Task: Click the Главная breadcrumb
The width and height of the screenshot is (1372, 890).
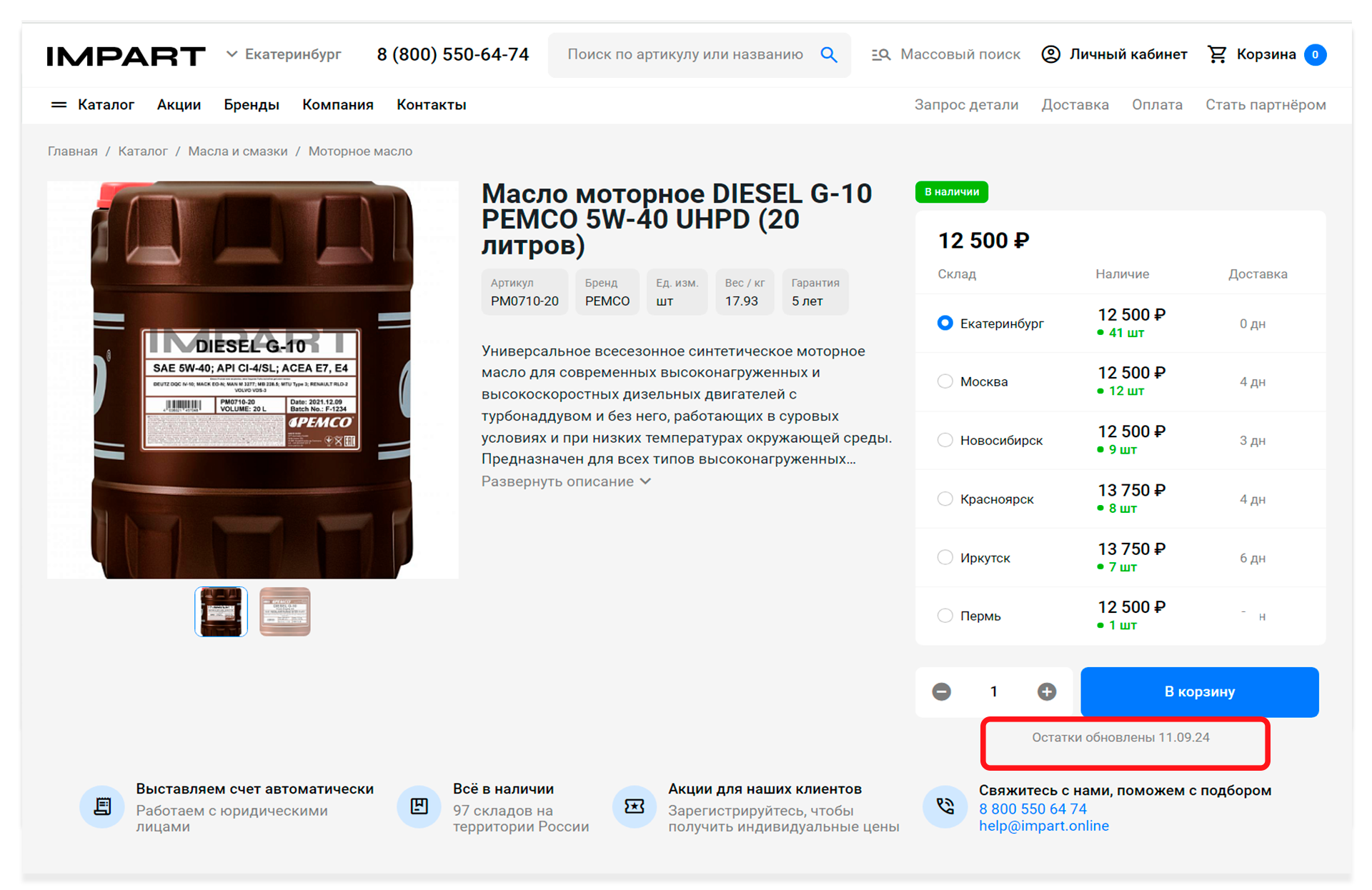Action: tap(73, 151)
